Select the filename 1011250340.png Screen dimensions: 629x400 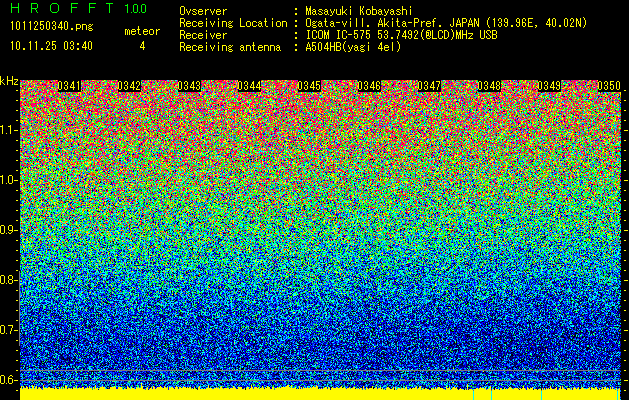coord(52,27)
